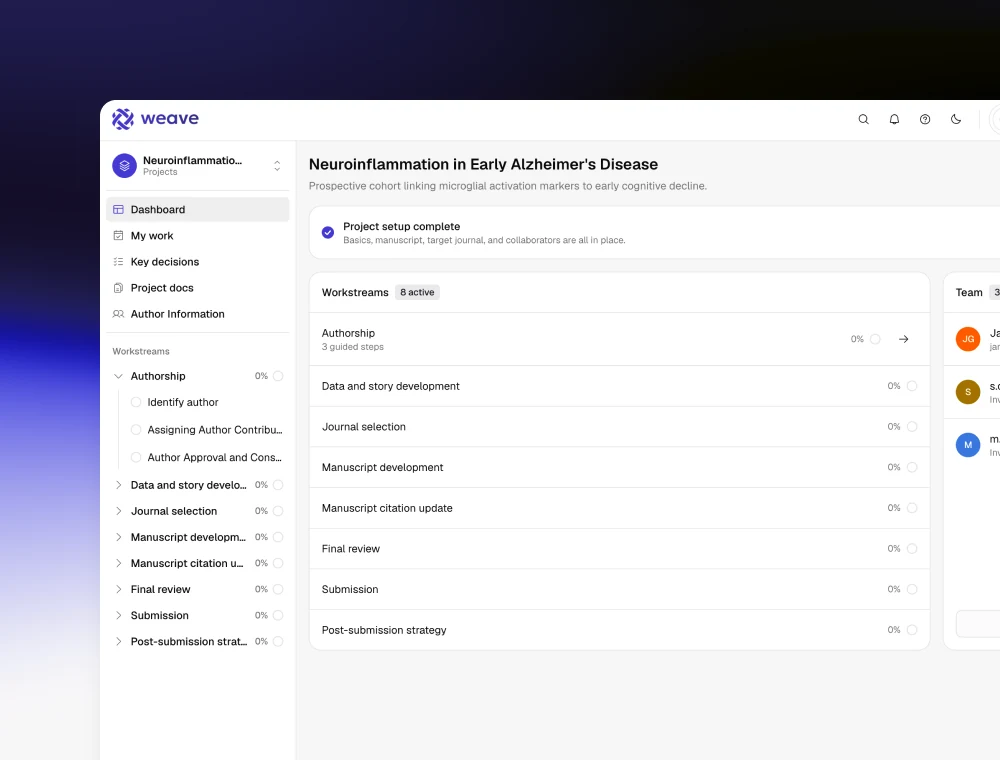Expand Journal selection in sidebar
Screen dimensions: 1000x760
point(118,511)
